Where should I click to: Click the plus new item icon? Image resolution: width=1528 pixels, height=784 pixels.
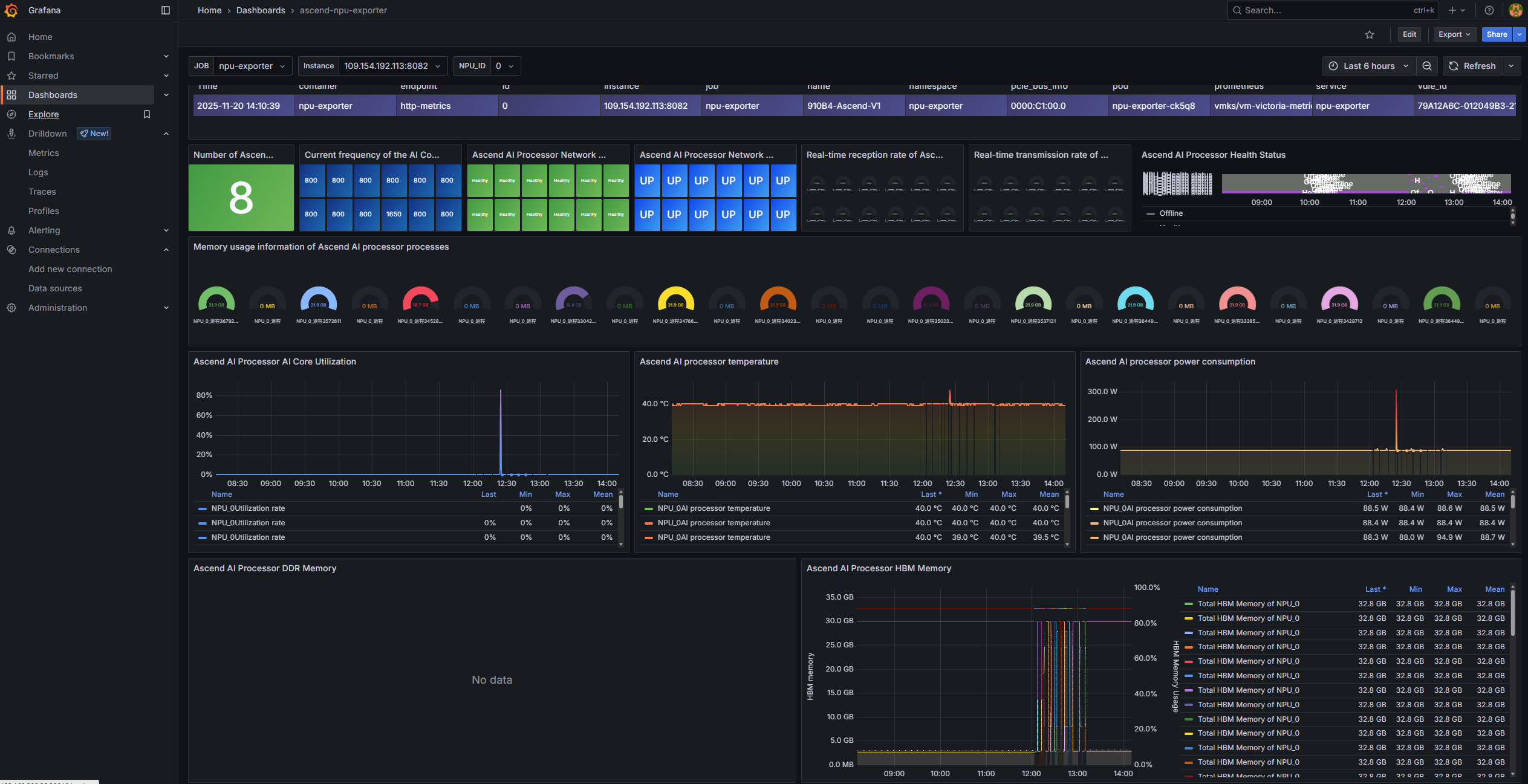coord(1452,10)
